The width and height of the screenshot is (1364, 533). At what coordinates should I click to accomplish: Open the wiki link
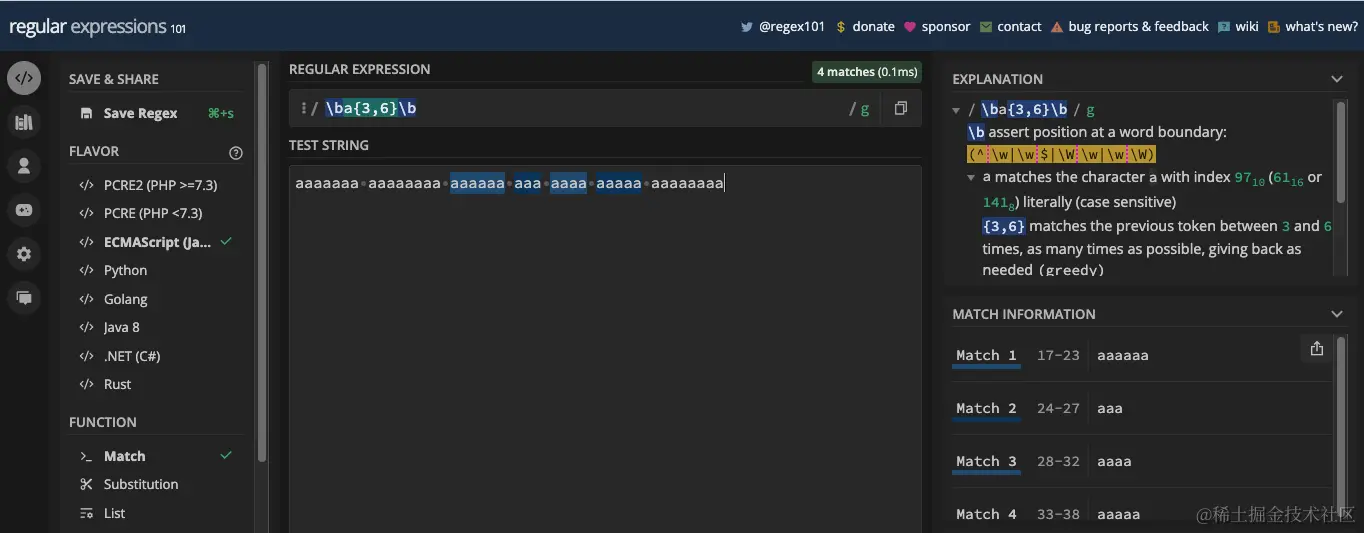[1238, 27]
